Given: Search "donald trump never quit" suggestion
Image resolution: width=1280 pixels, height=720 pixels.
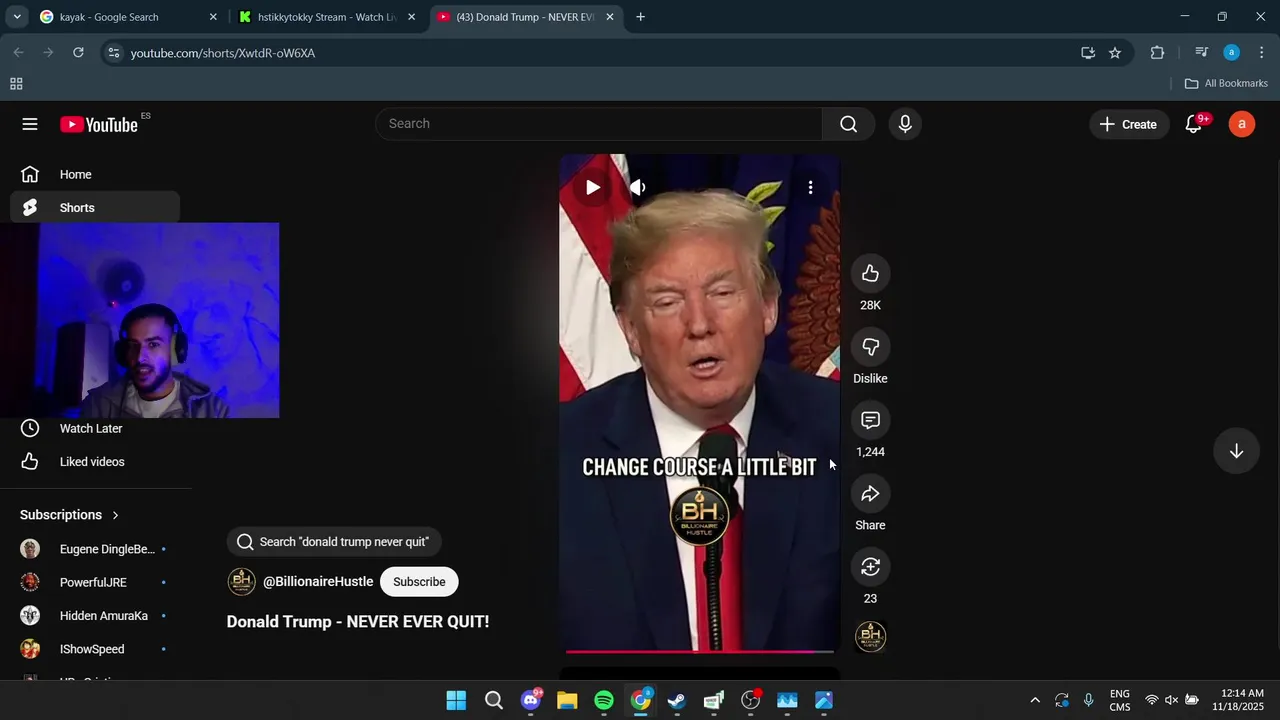Looking at the screenshot, I should (334, 542).
